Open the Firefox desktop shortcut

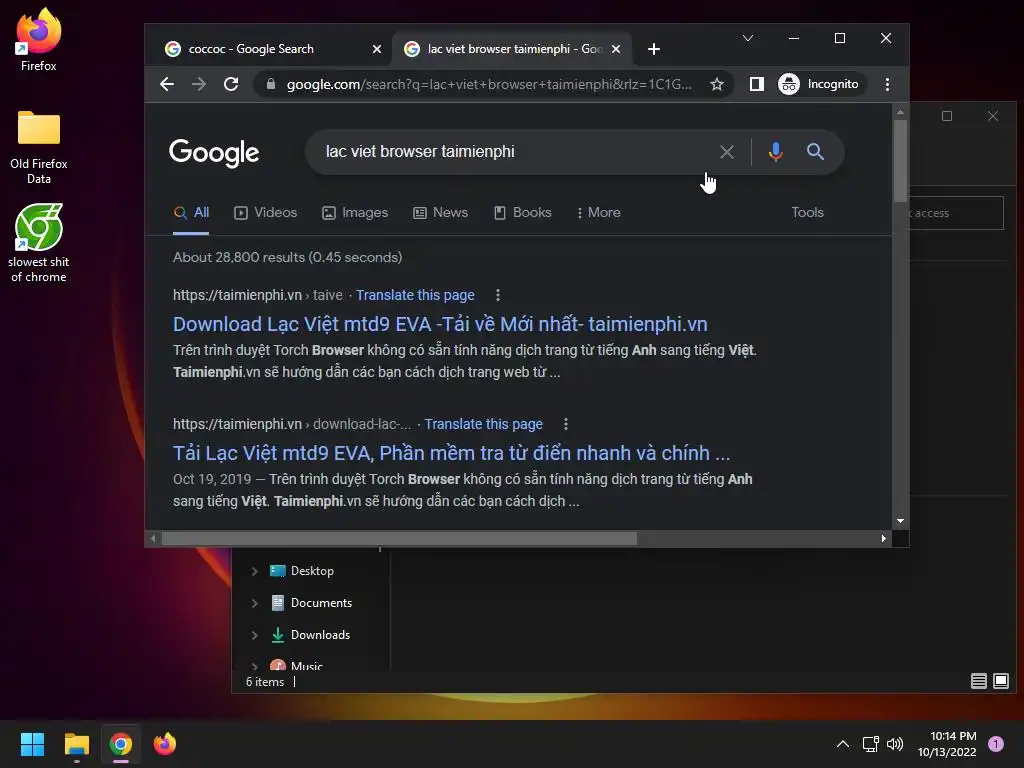[x=39, y=39]
